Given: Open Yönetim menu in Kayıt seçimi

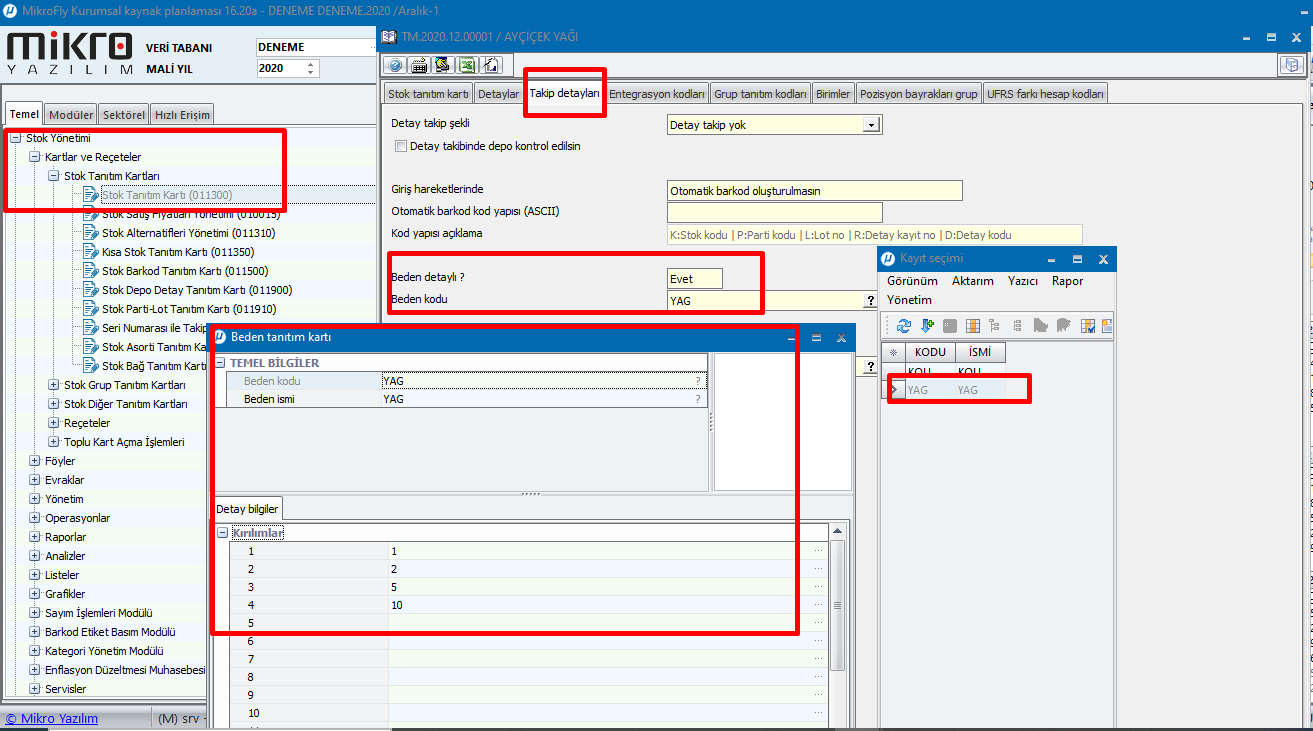Looking at the screenshot, I should pos(909,300).
